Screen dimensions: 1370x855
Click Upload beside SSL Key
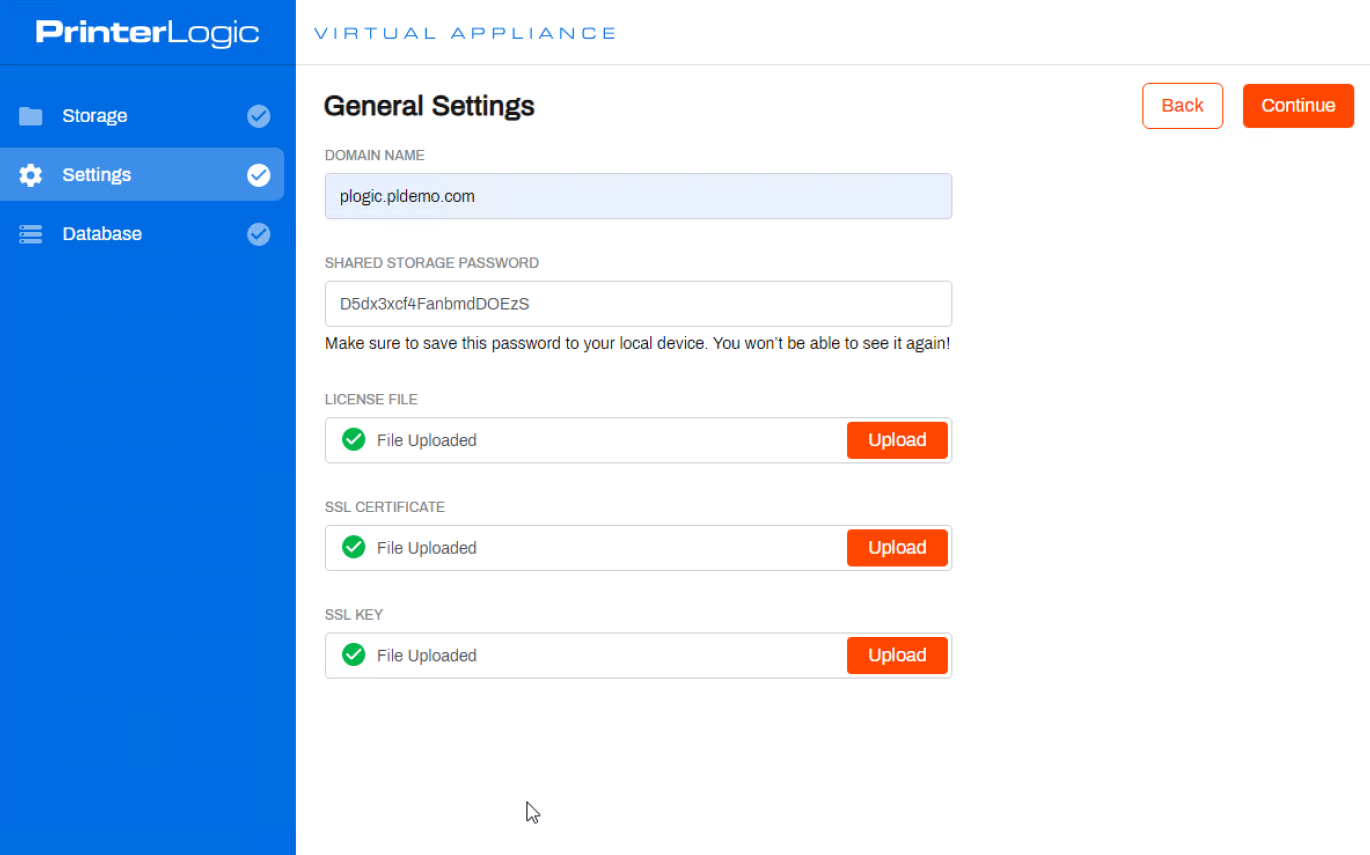point(896,655)
